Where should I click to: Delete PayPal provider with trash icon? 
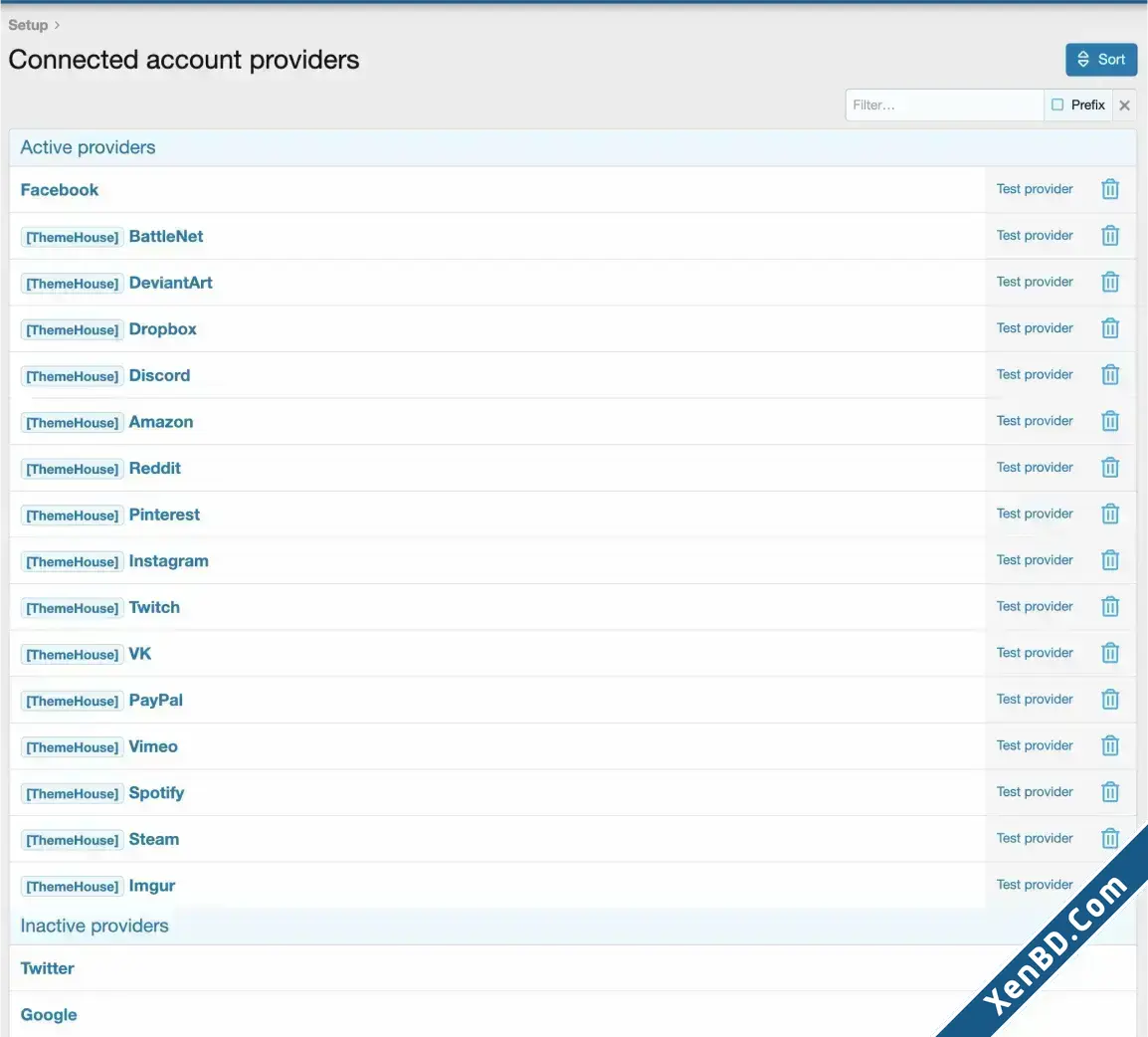pos(1110,700)
